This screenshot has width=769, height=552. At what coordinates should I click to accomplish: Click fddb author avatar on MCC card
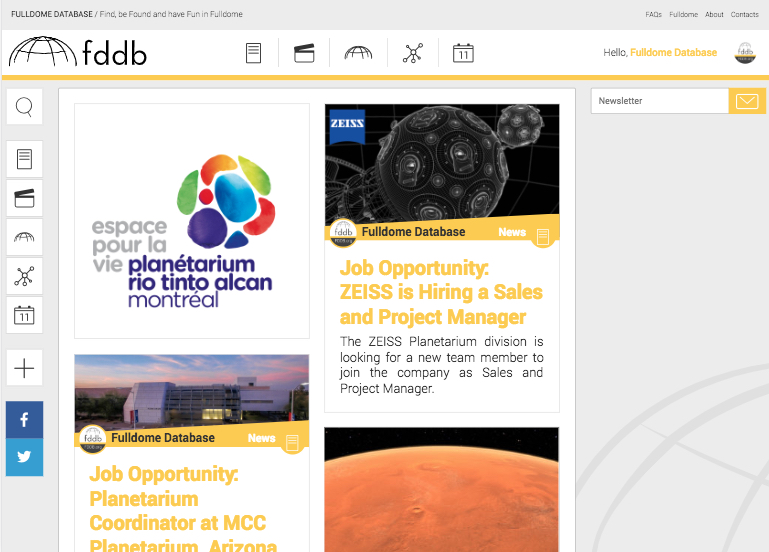(x=93, y=438)
